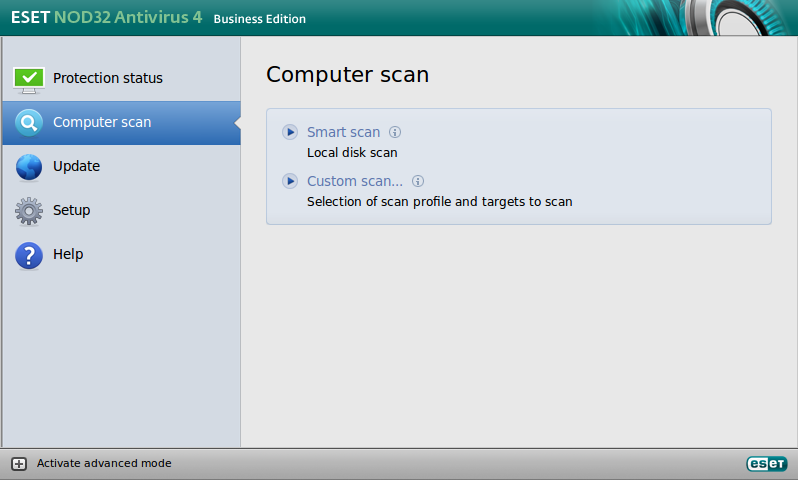
Task: Activate advanced mode
Action: click(104, 463)
